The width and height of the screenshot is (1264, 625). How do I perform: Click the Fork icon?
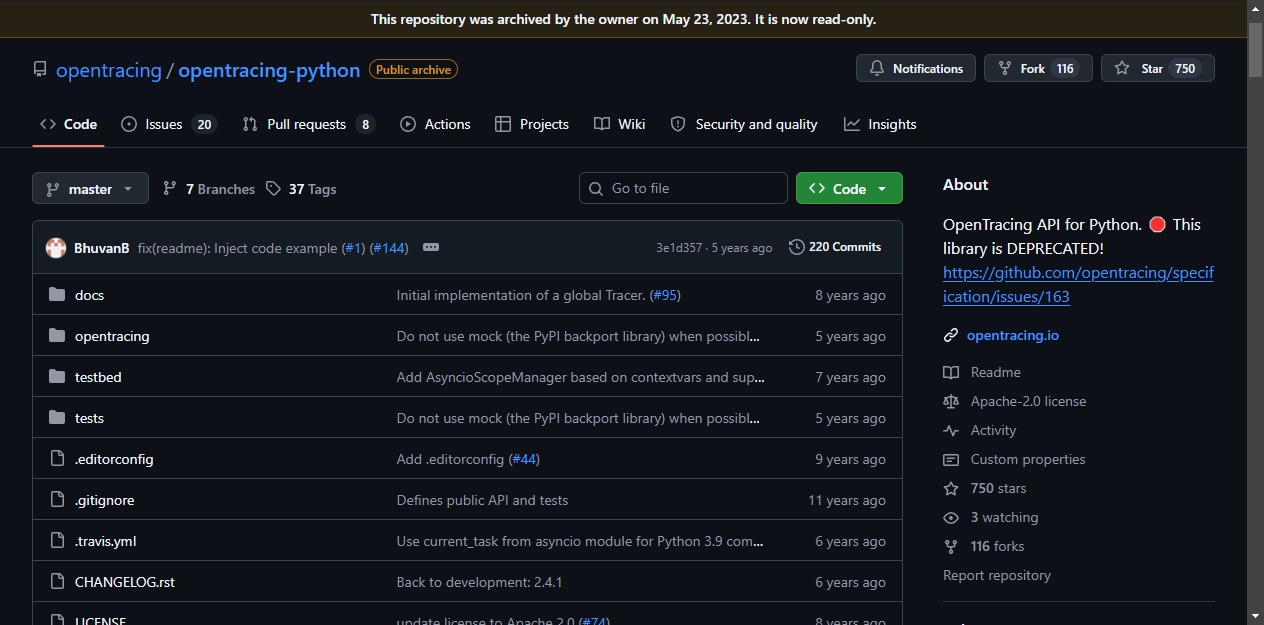click(1005, 69)
